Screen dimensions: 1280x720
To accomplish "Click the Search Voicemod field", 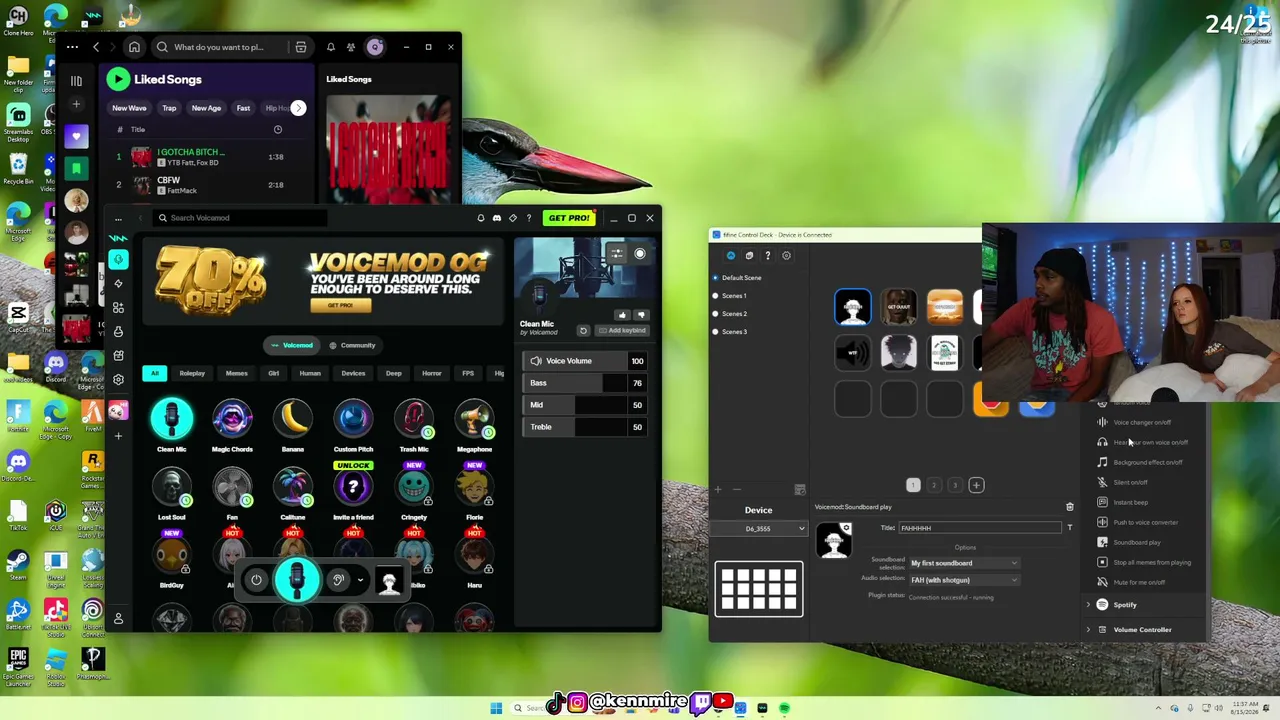I will (x=240, y=218).
